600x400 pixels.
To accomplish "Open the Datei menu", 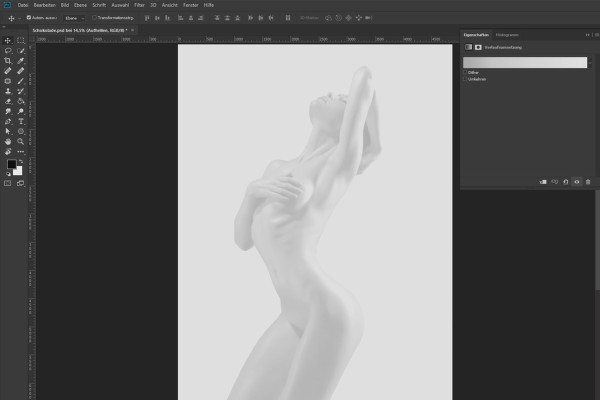I will [23, 5].
